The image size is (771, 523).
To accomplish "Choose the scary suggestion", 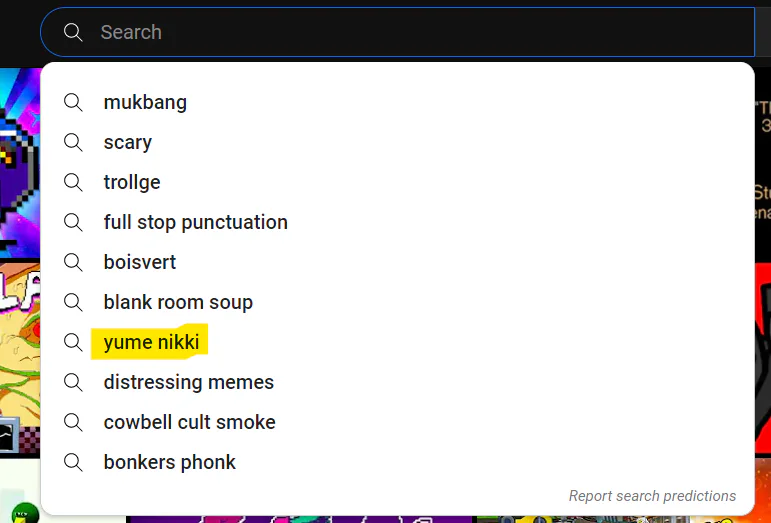I will (128, 142).
